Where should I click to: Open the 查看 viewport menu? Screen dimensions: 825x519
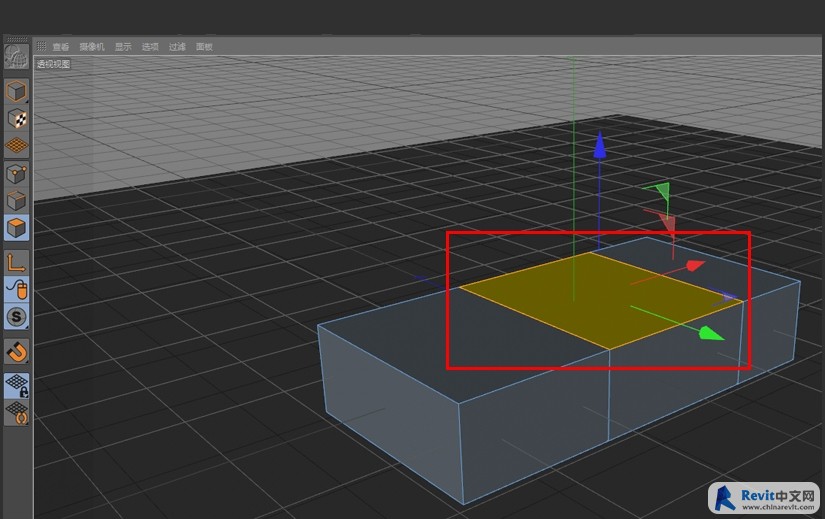coord(61,47)
